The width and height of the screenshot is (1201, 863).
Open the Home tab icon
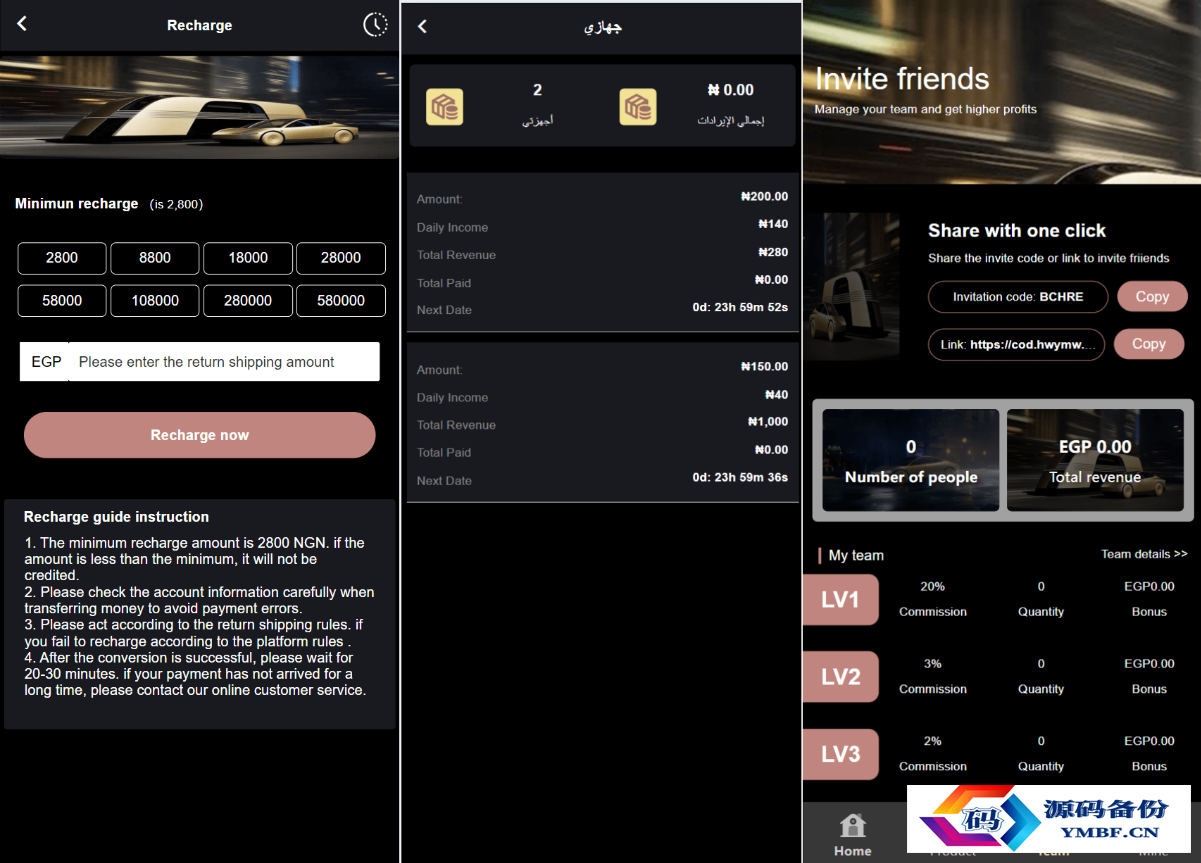[853, 825]
